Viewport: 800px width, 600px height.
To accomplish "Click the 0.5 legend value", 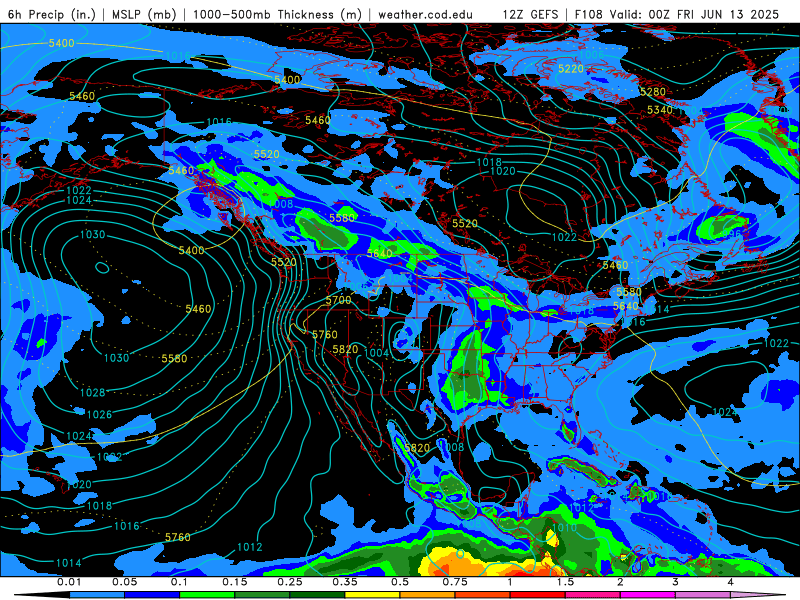I will click(400, 582).
